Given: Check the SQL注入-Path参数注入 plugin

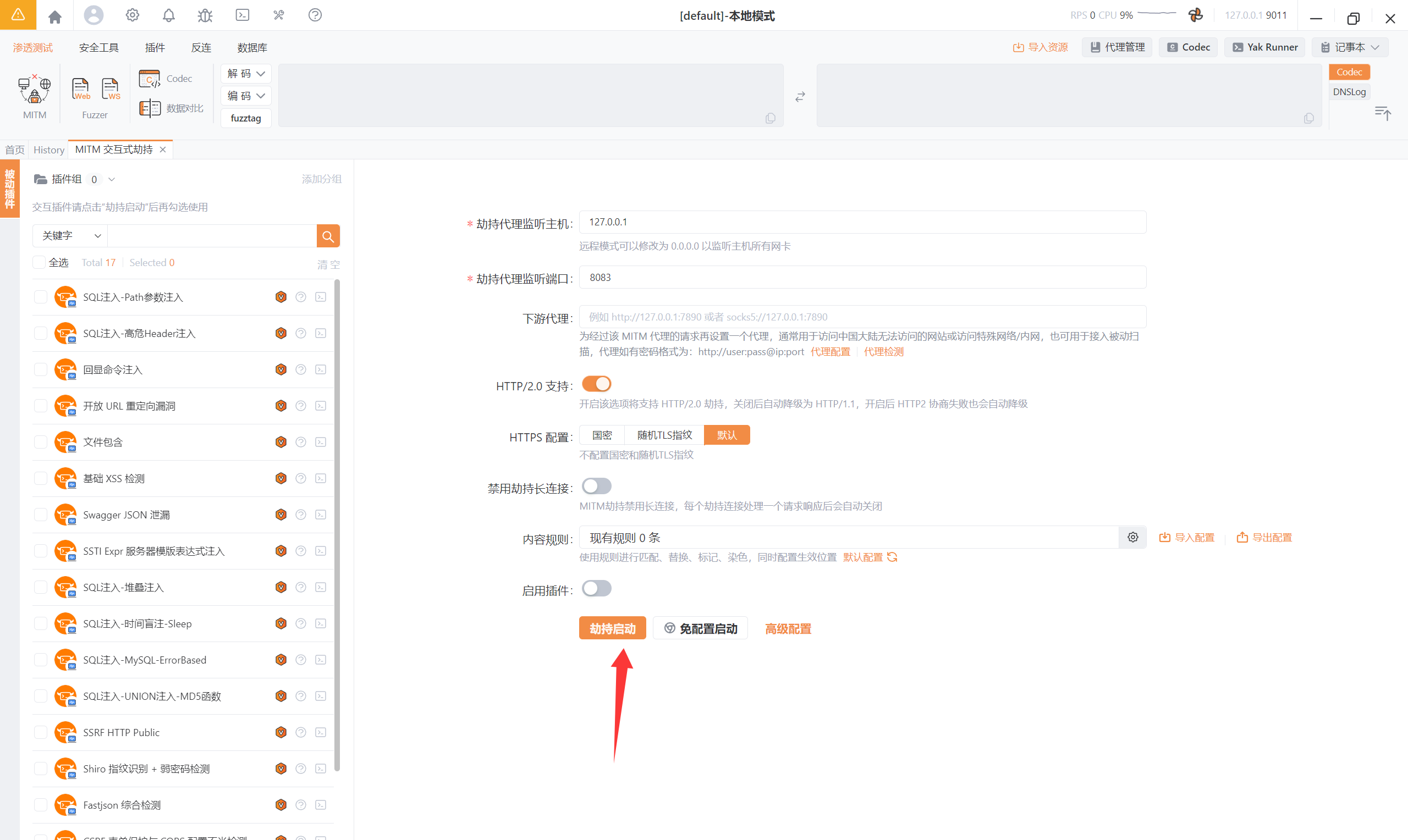Looking at the screenshot, I should point(41,297).
